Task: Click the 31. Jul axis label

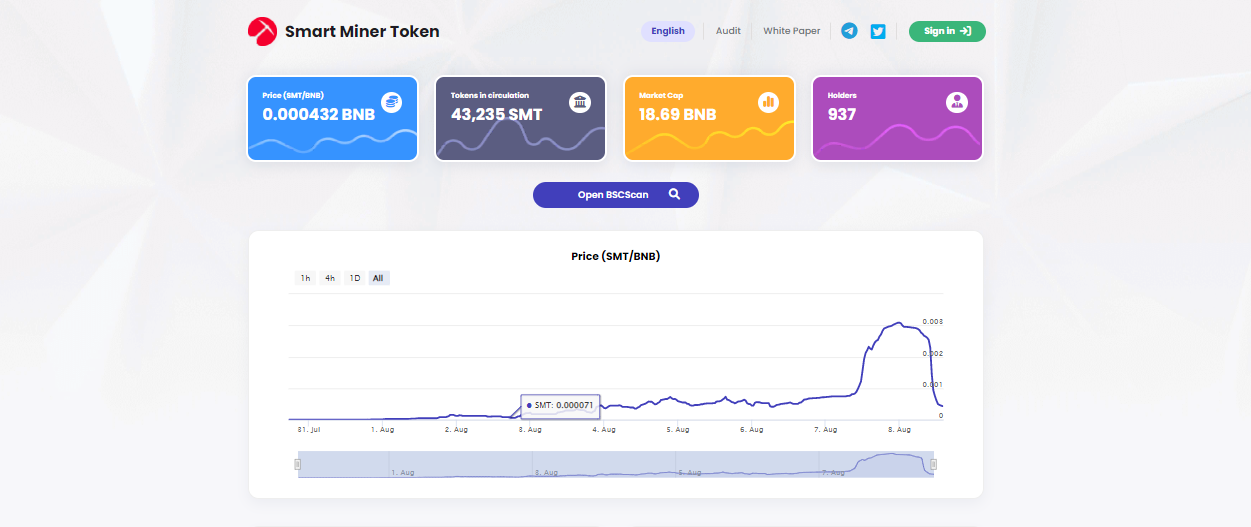Action: pyautogui.click(x=309, y=429)
